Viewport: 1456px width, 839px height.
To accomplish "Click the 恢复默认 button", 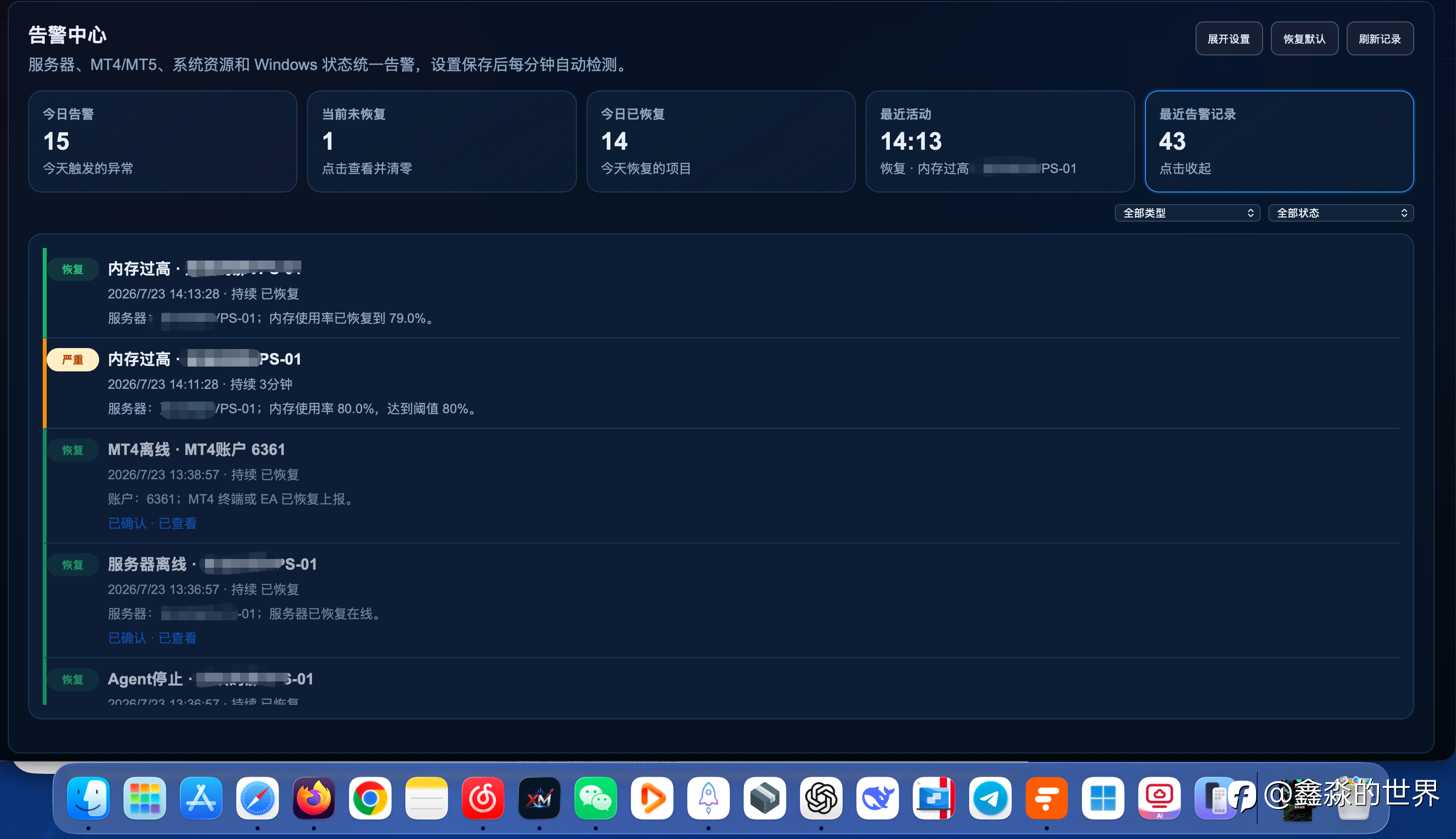I will (x=1304, y=38).
